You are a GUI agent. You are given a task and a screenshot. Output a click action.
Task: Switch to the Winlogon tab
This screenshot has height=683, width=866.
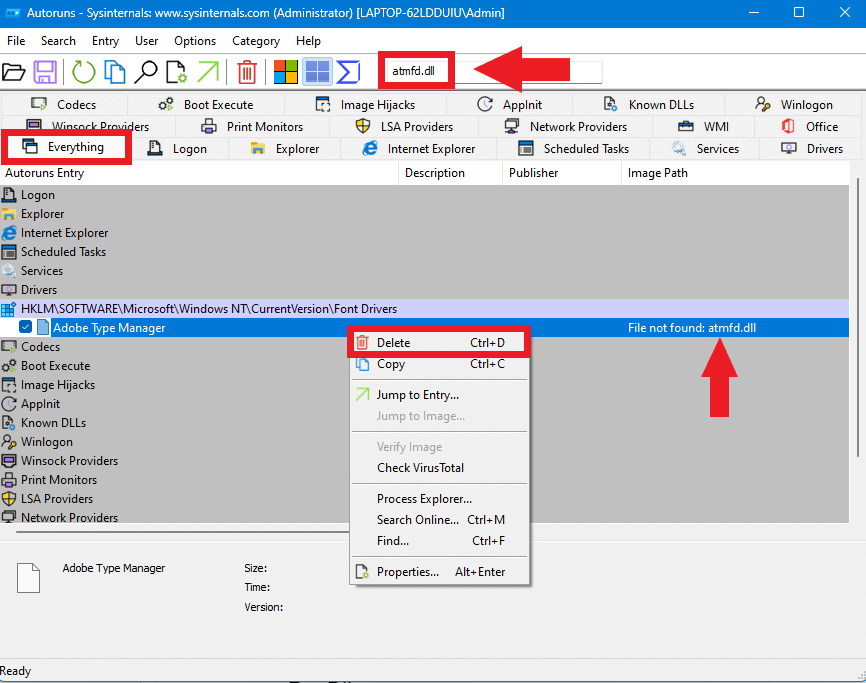click(794, 104)
